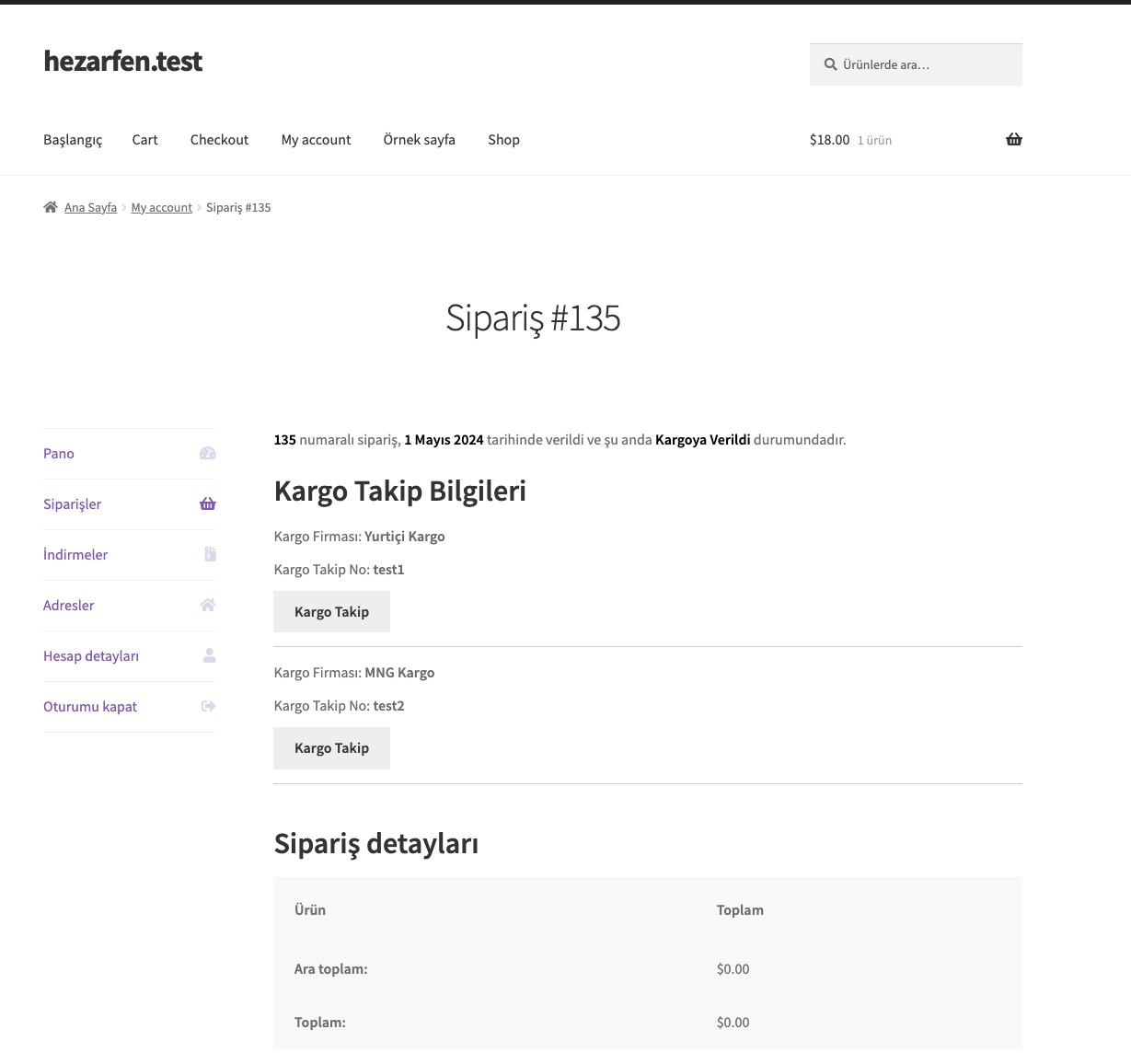View the $18.00 cart total

(829, 140)
